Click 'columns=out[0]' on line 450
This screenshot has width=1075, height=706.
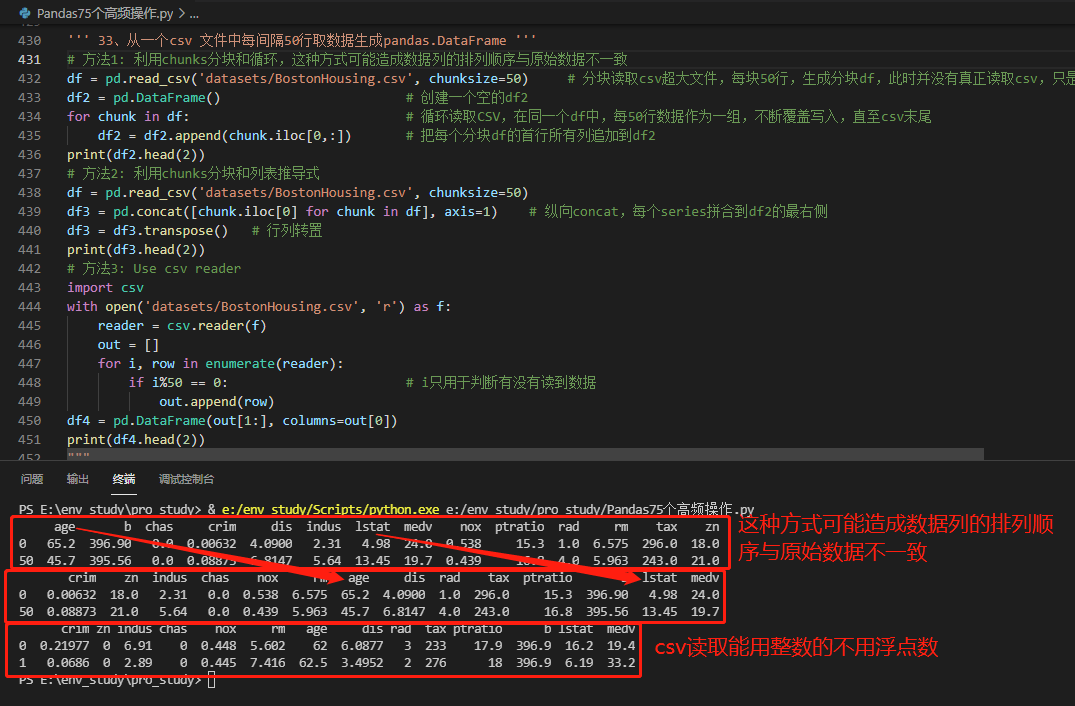tap(336, 421)
